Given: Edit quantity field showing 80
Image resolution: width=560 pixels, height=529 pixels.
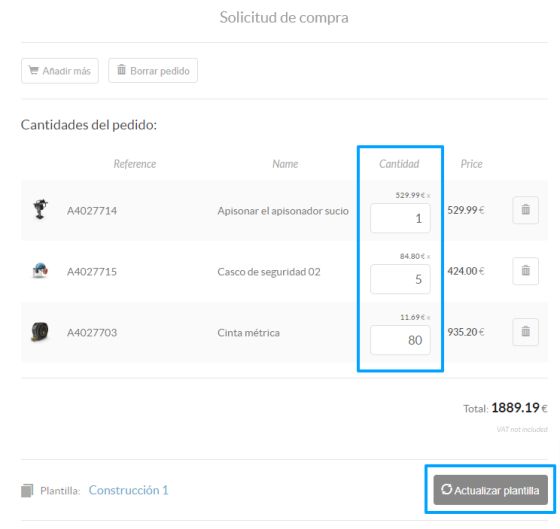Looking at the screenshot, I should point(400,340).
